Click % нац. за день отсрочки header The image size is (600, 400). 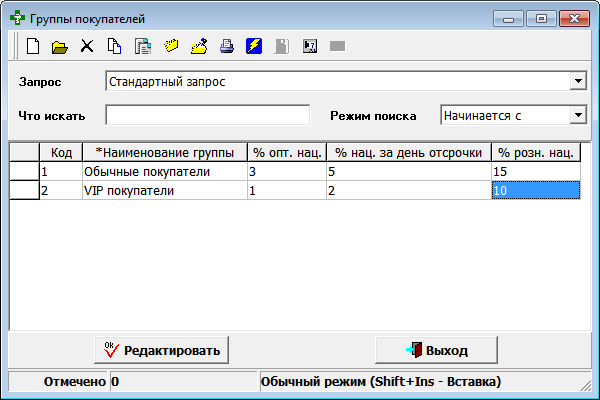[x=409, y=152]
